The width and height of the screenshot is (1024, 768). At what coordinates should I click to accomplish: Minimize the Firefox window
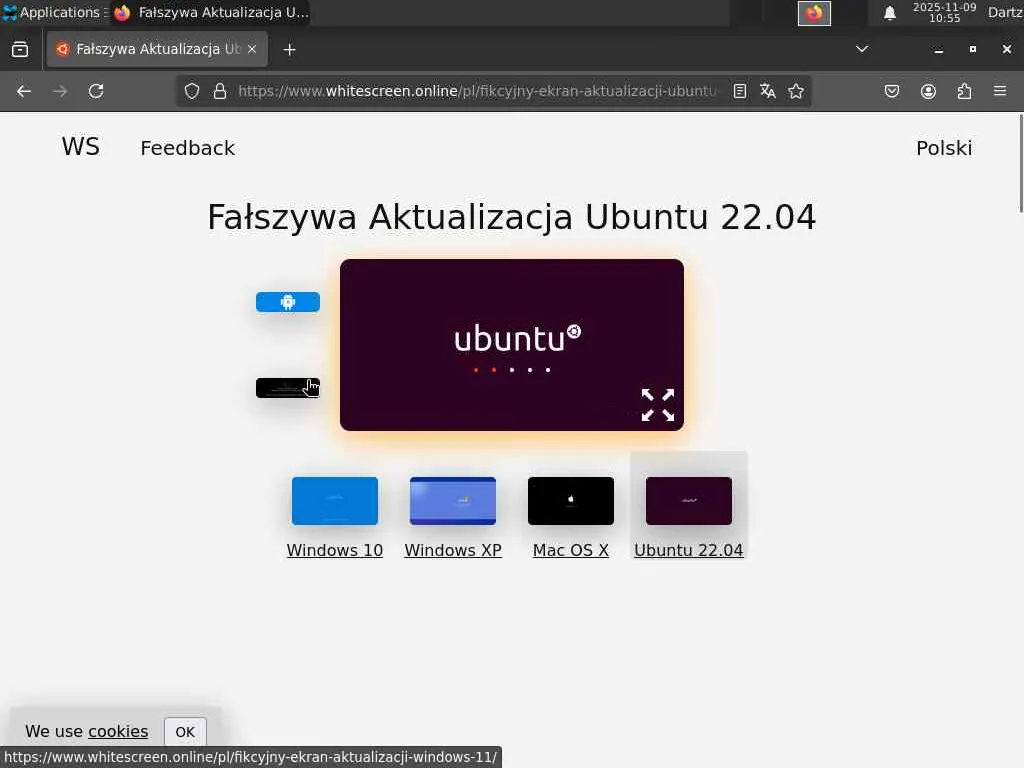click(x=938, y=50)
